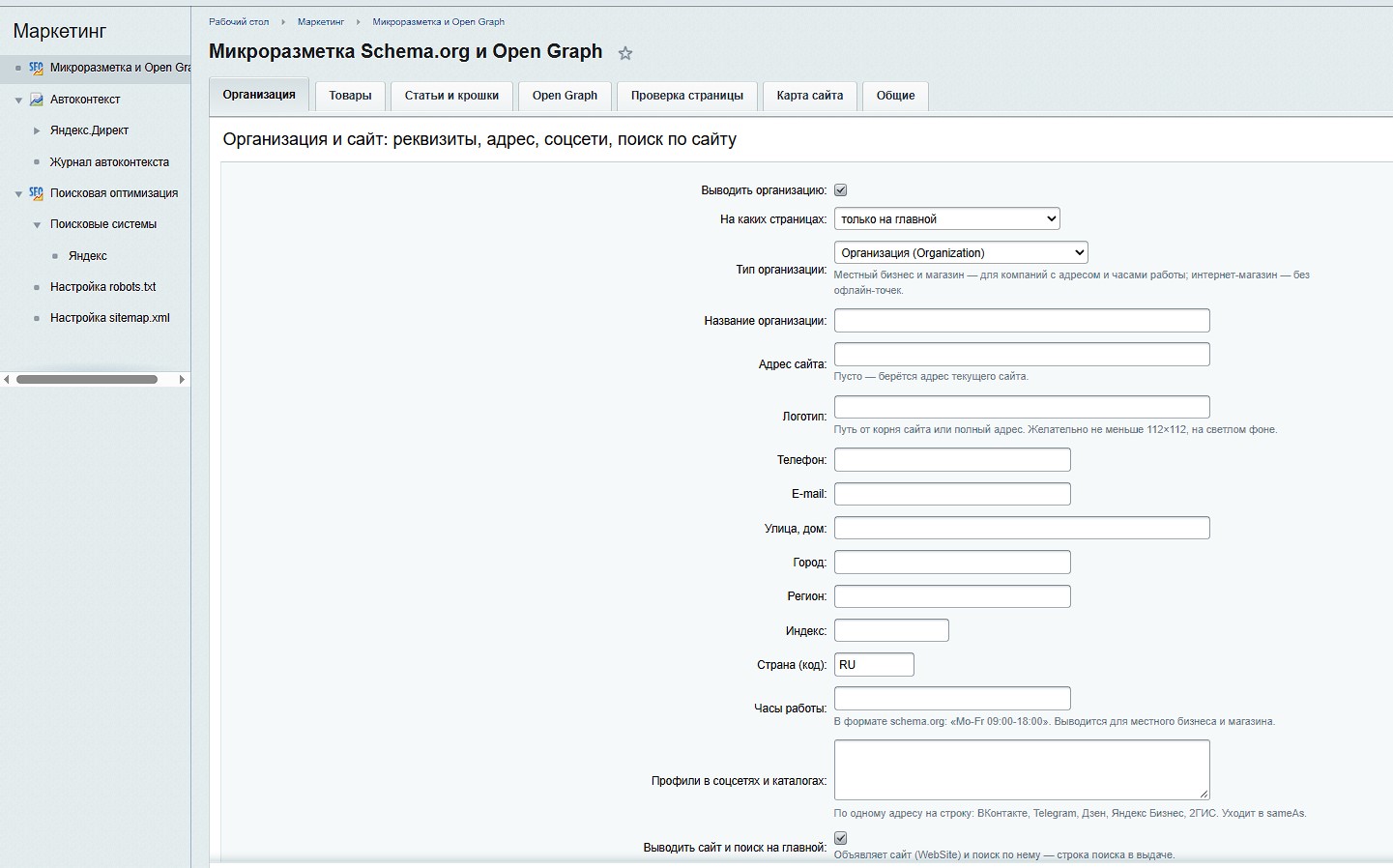Open Настройка robots.txt in sidebar
The image size is (1393, 868).
tap(102, 287)
